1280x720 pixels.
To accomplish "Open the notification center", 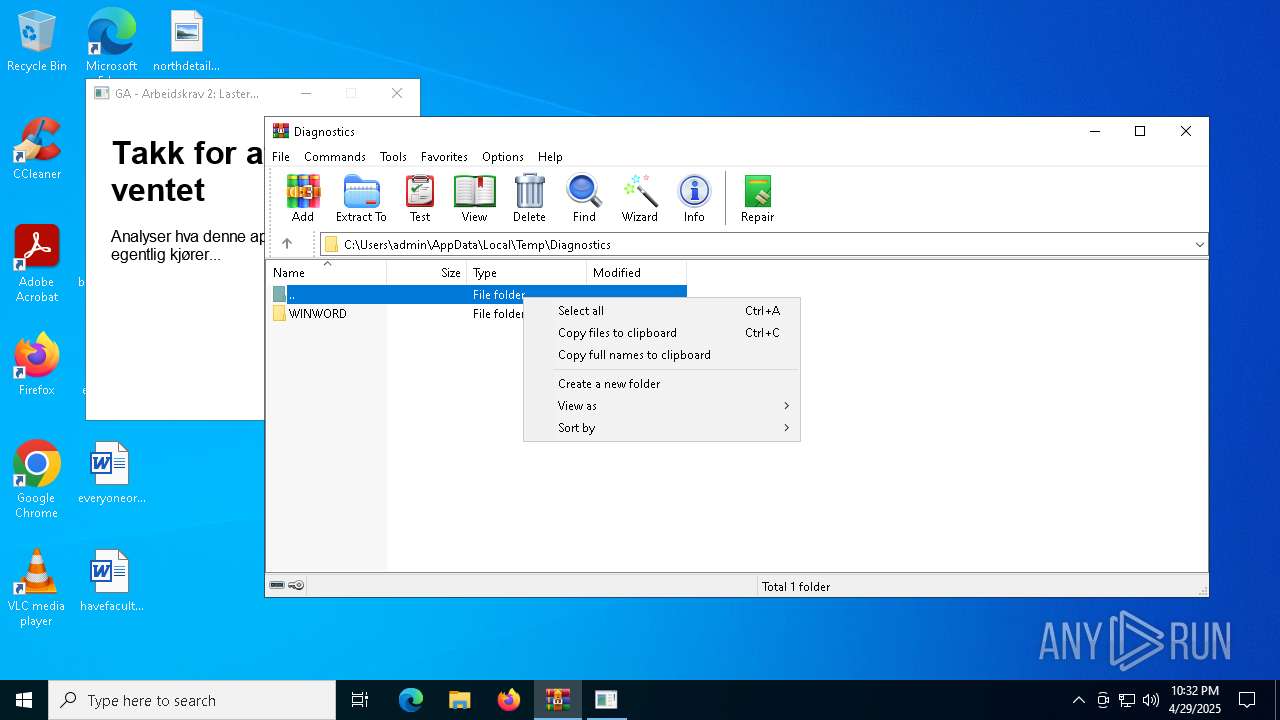I will (1247, 700).
